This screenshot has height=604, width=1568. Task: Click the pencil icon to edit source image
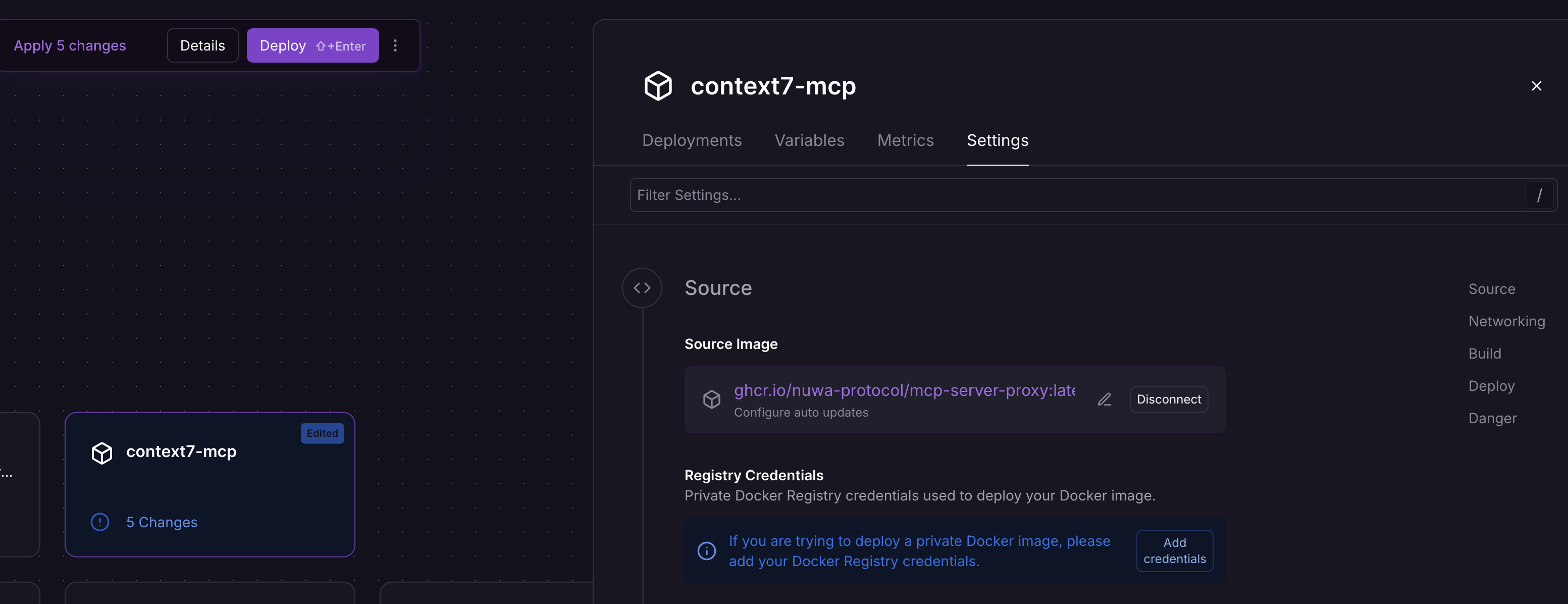tap(1105, 399)
